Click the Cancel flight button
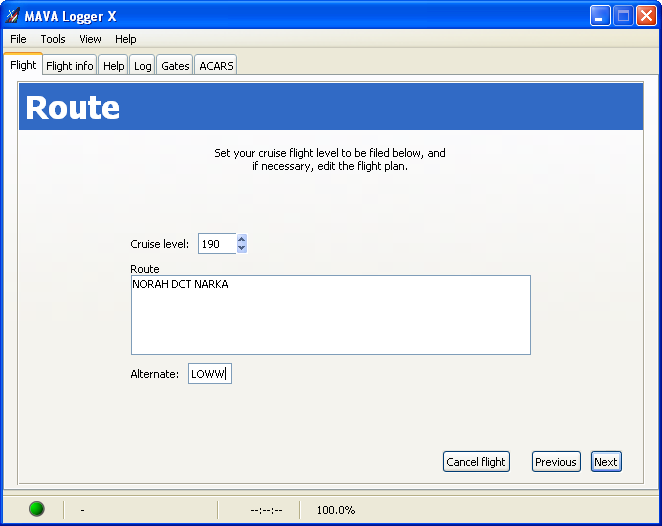Image resolution: width=662 pixels, height=526 pixels. (x=476, y=461)
